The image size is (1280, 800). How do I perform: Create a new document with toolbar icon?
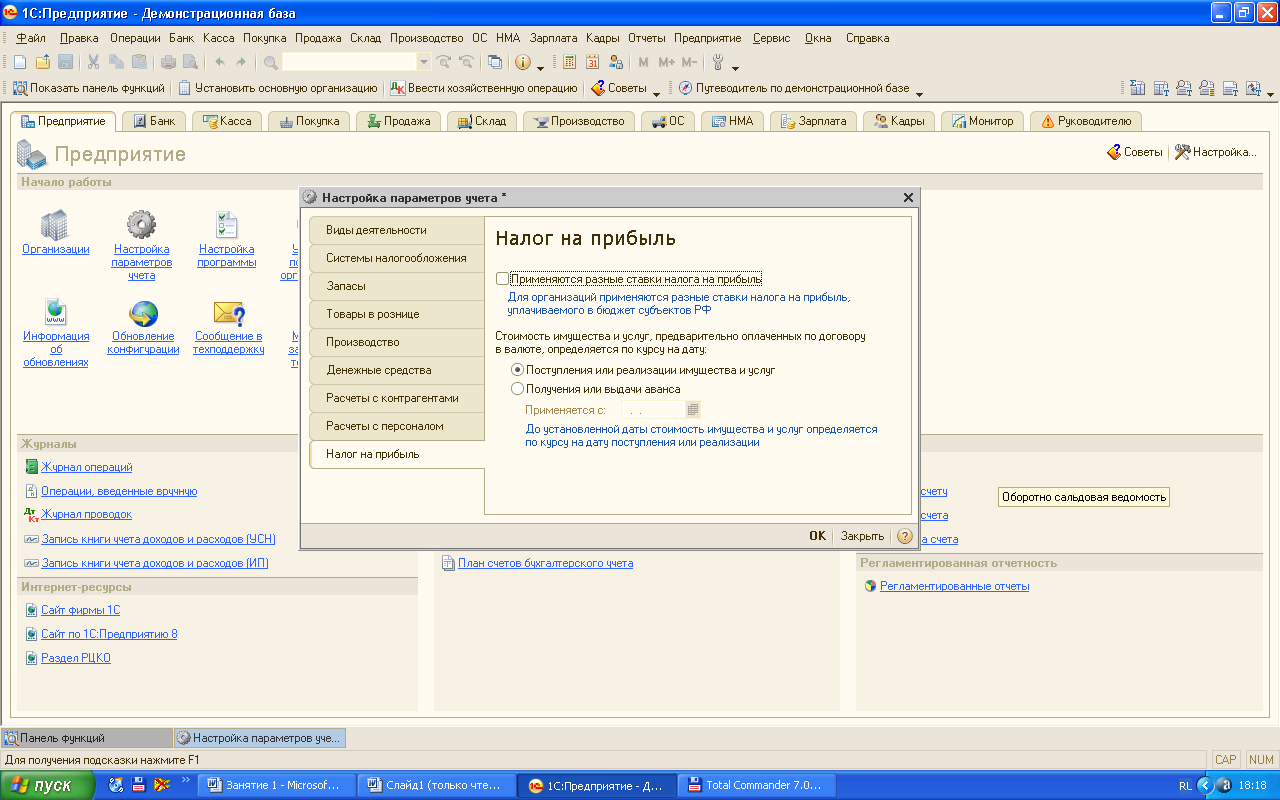click(19, 62)
